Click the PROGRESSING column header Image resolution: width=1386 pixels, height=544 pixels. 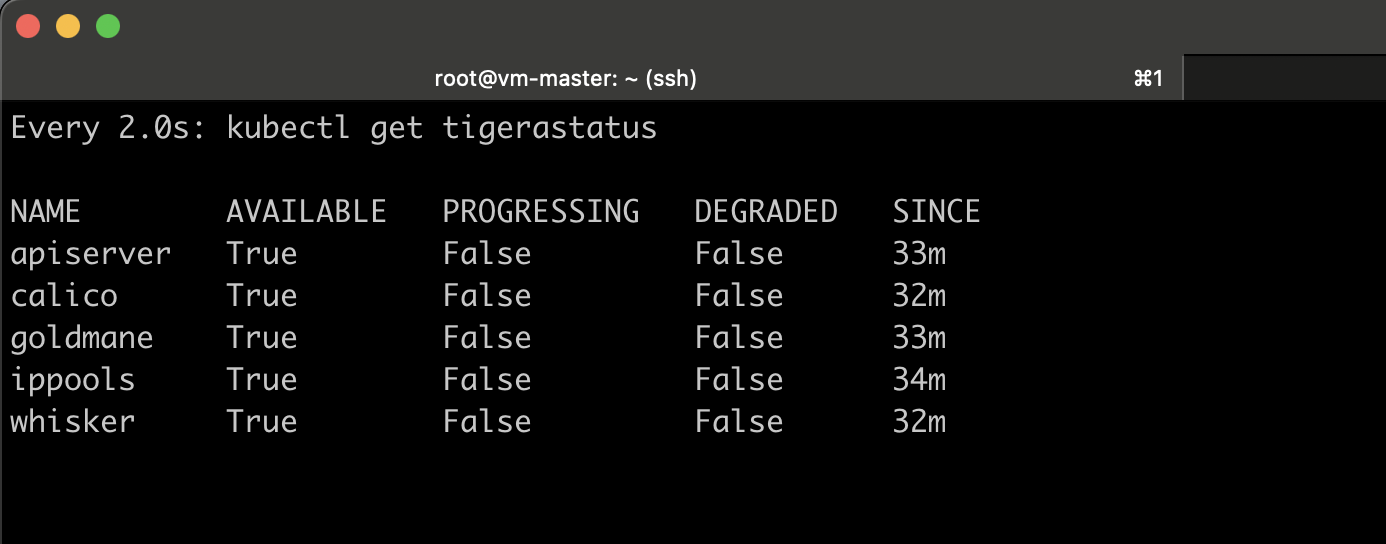[x=541, y=211]
